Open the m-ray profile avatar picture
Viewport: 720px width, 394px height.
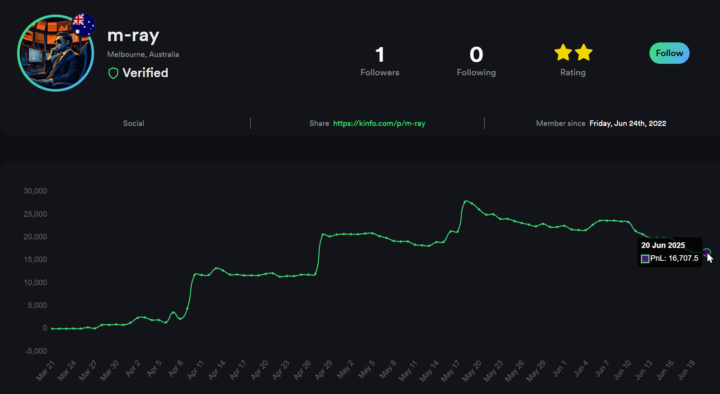(56, 53)
